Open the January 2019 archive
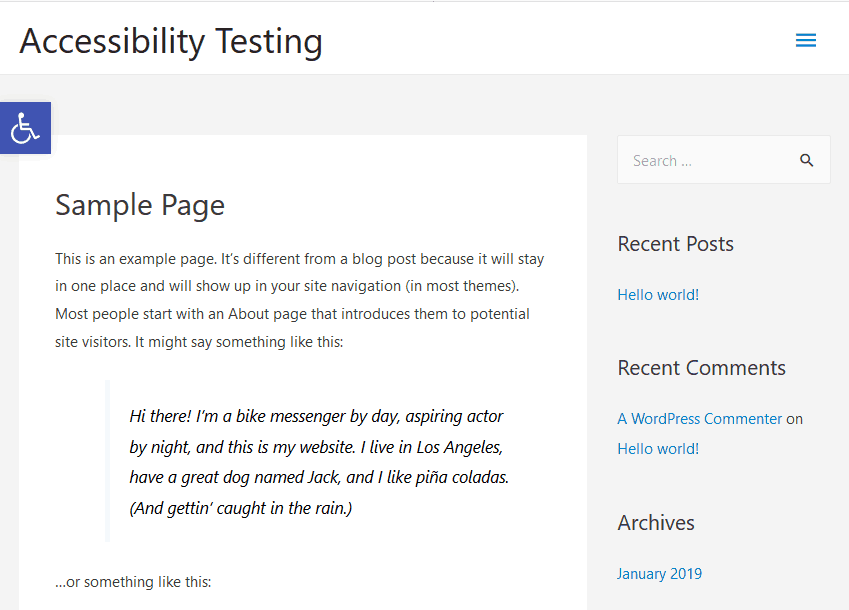This screenshot has height=610, width=849. point(659,573)
